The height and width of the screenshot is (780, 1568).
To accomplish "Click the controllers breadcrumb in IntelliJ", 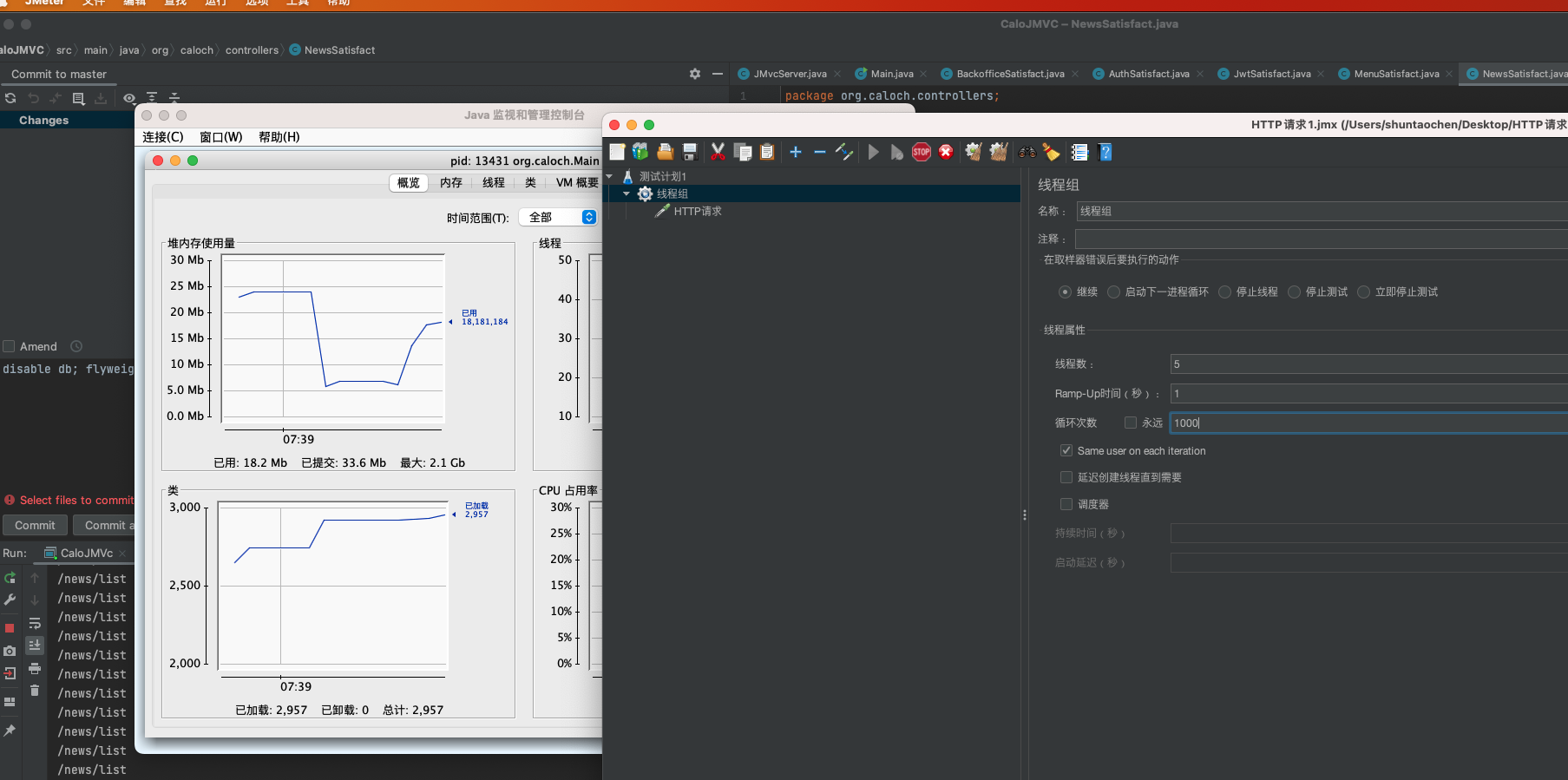I will pos(252,50).
